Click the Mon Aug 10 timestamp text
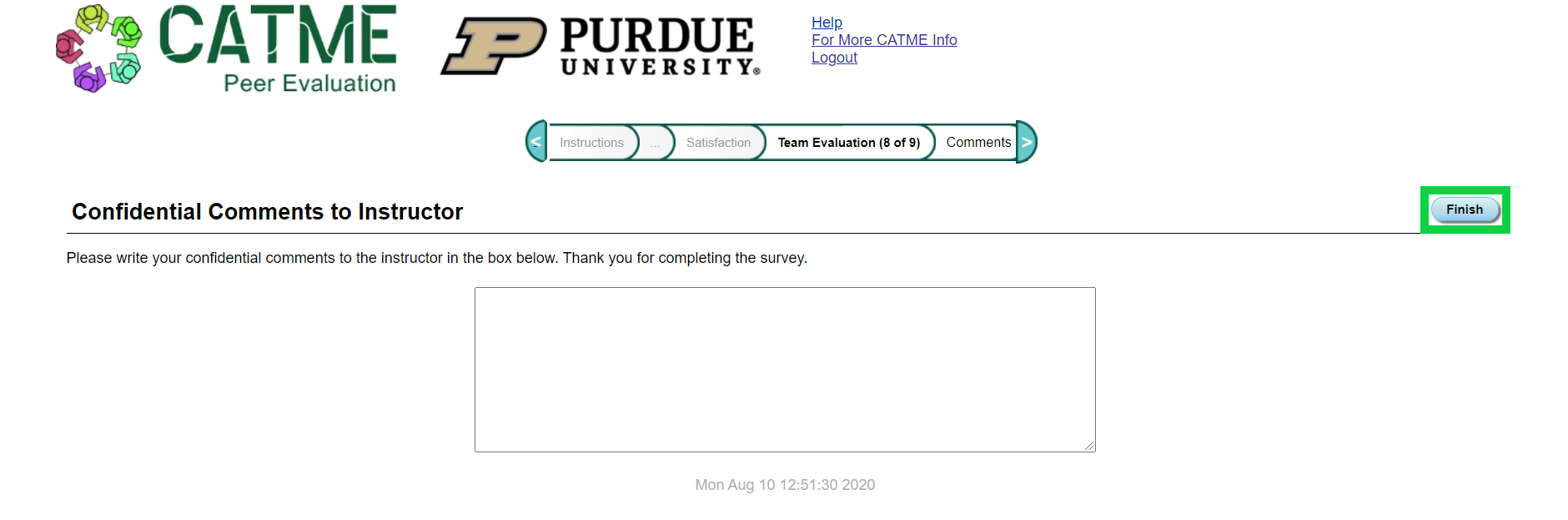Viewport: 1568px width, 520px height. (x=785, y=485)
